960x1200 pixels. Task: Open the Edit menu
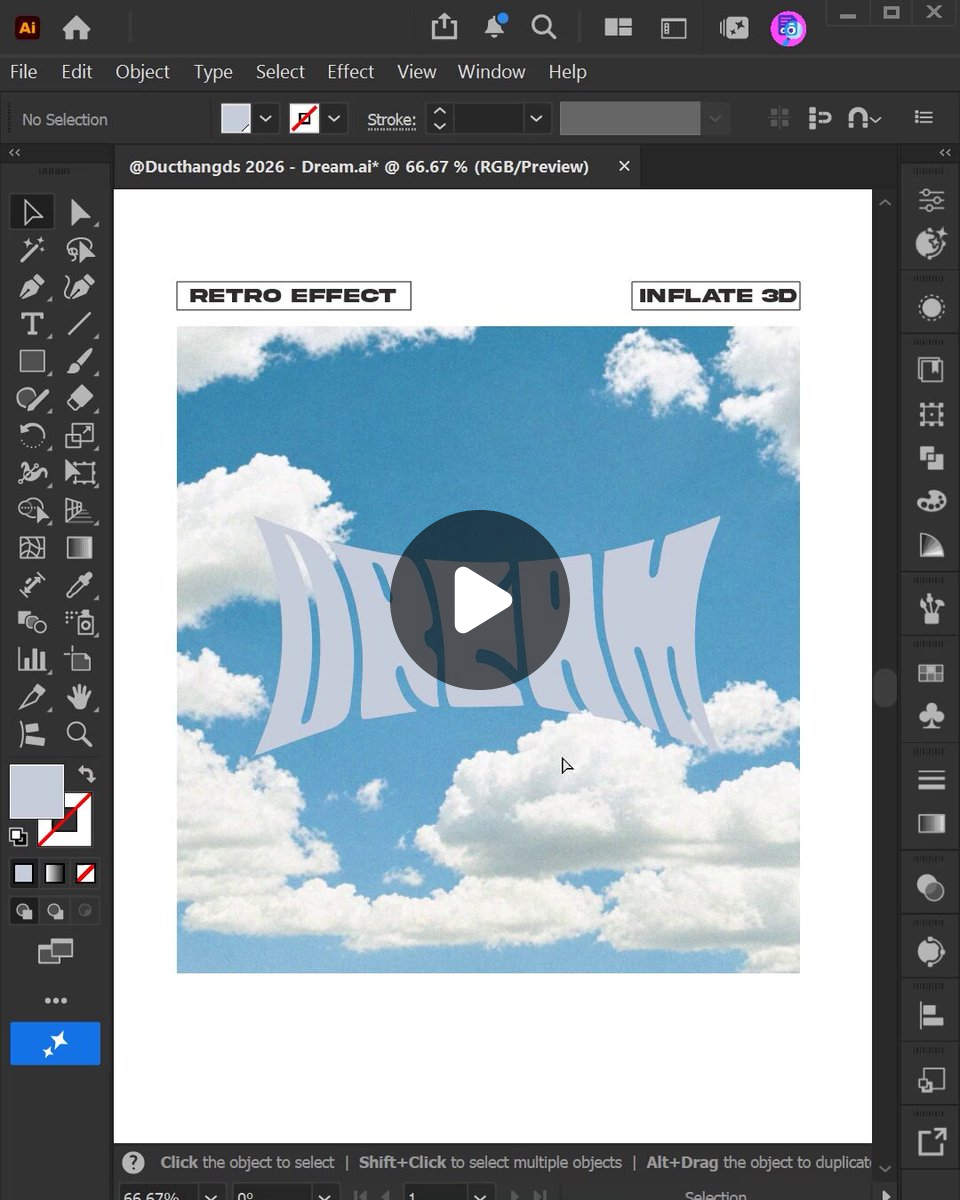(x=76, y=72)
